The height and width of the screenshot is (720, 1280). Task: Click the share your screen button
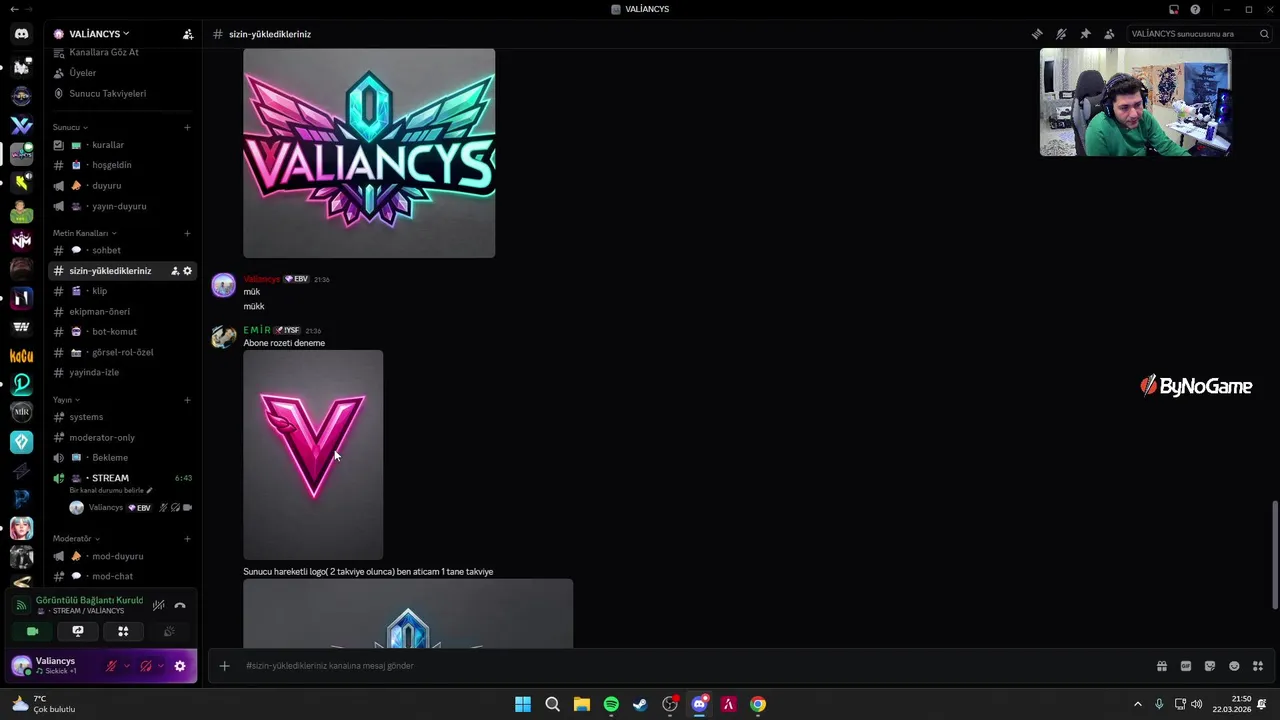coord(78,631)
